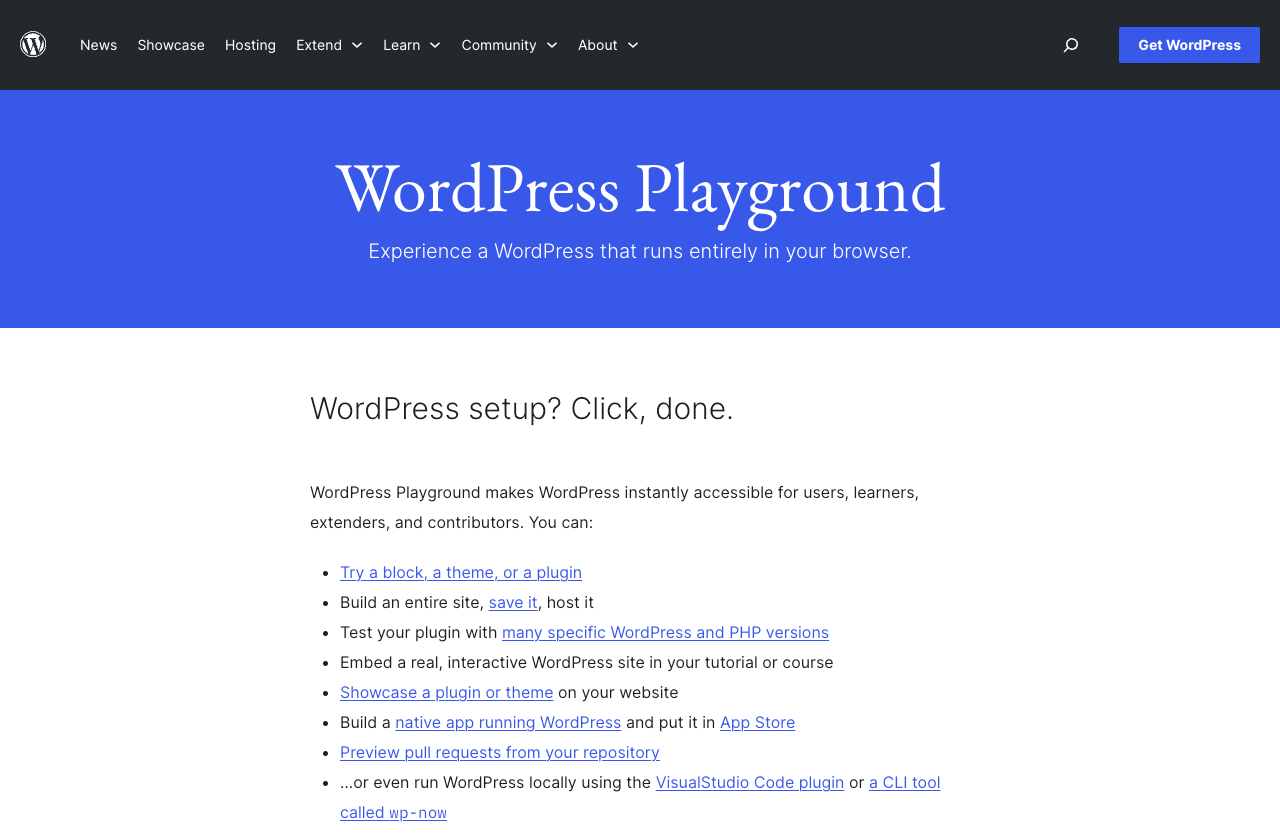Follow the 'save it' link

pos(513,602)
